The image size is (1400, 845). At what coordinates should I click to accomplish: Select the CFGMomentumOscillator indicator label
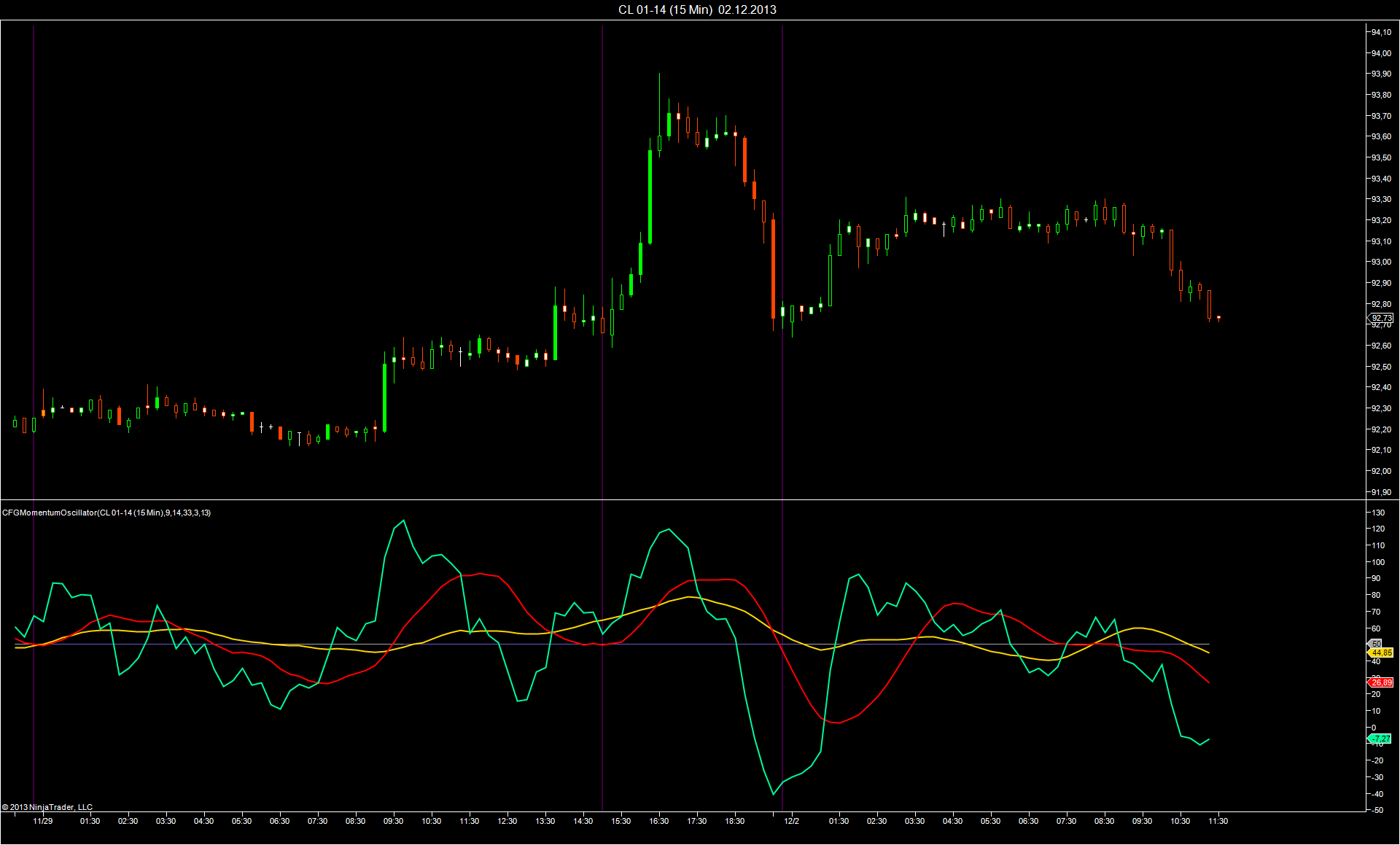(x=106, y=513)
